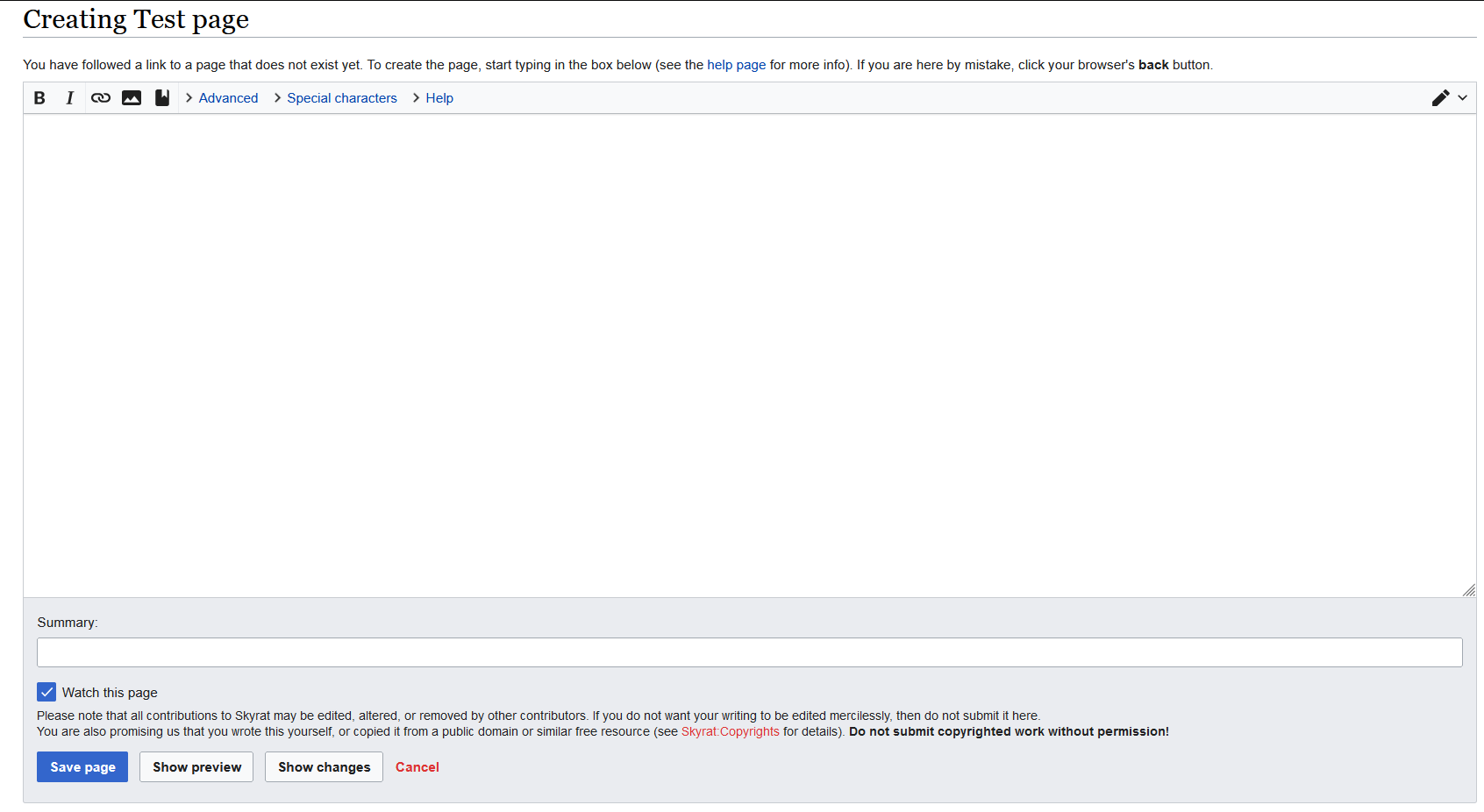
Task: Click the pencil editor-switch icon
Action: (1440, 98)
